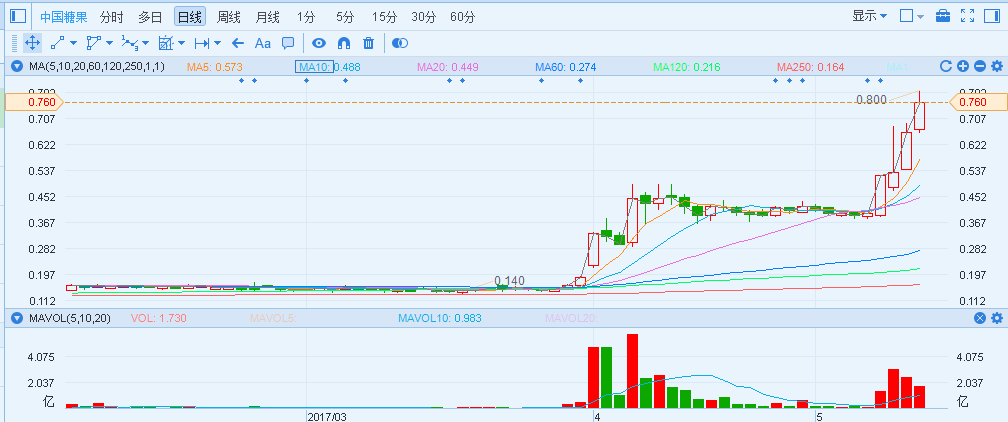Toggle the left sidebar panel icon
Screen dimensions: 1008x422
coord(18,16)
